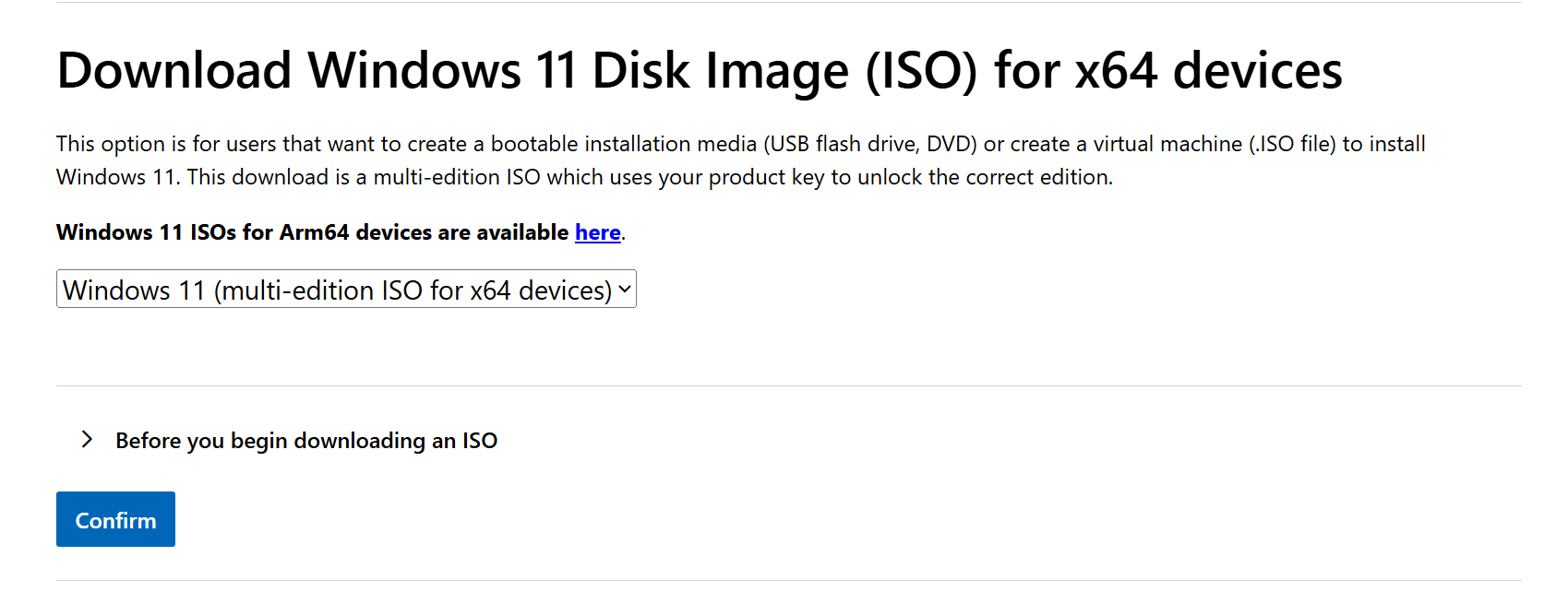The height and width of the screenshot is (592, 1568).
Task: Click the Download Windows 11 Disk Image heading
Action: (x=699, y=71)
